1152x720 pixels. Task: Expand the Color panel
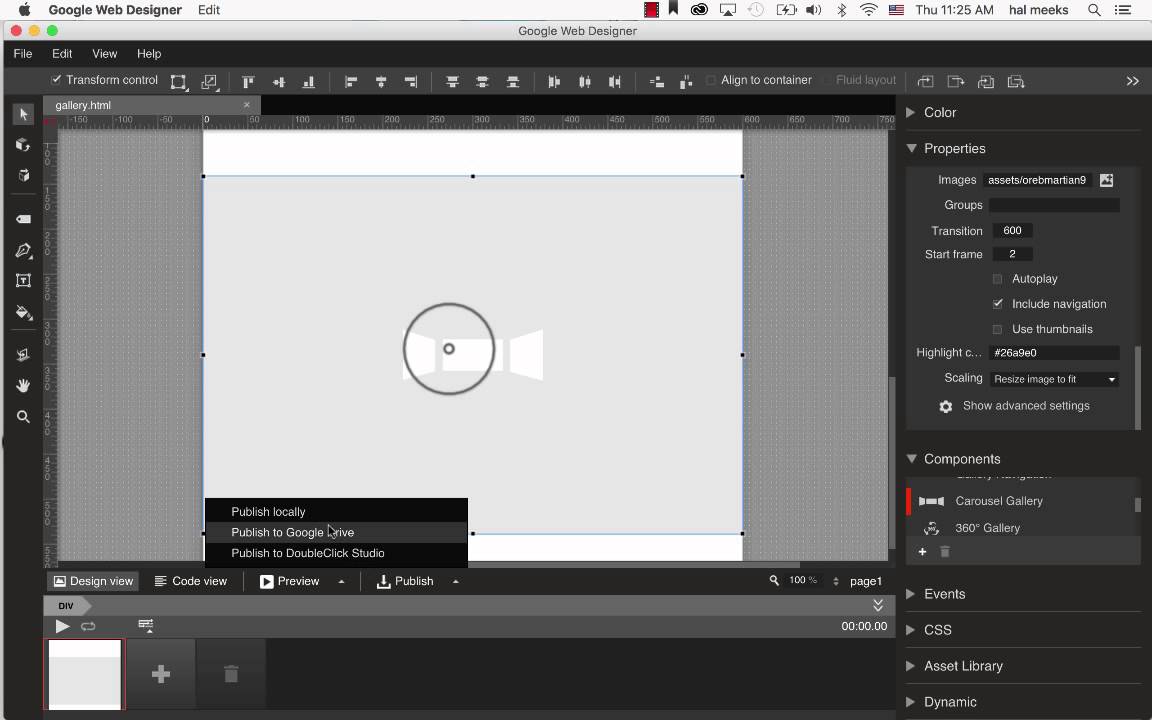(x=912, y=112)
